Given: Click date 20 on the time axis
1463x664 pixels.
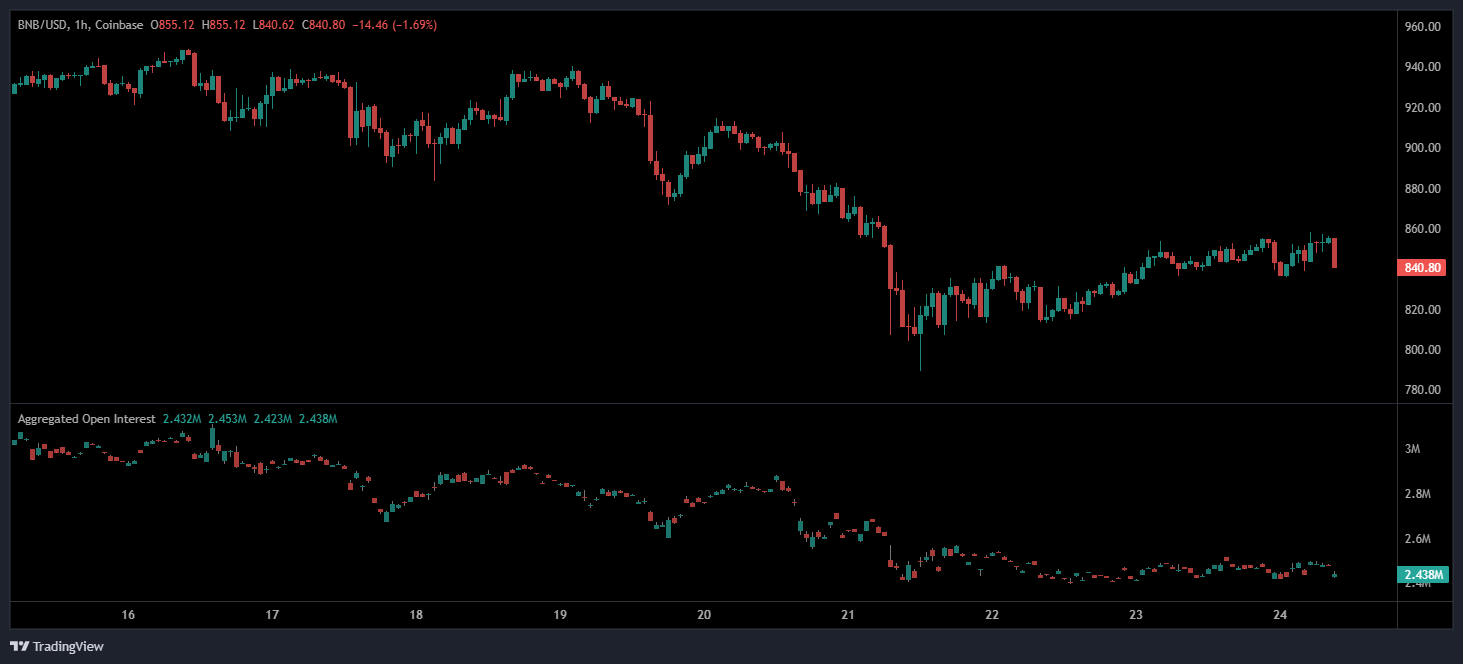Looking at the screenshot, I should coord(704,614).
